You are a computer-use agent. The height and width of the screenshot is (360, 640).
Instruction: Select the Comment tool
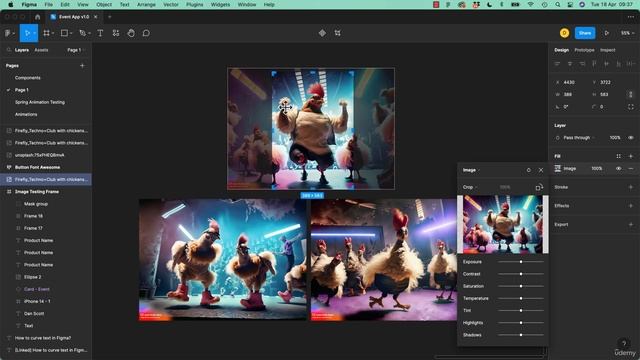pyautogui.click(x=146, y=33)
